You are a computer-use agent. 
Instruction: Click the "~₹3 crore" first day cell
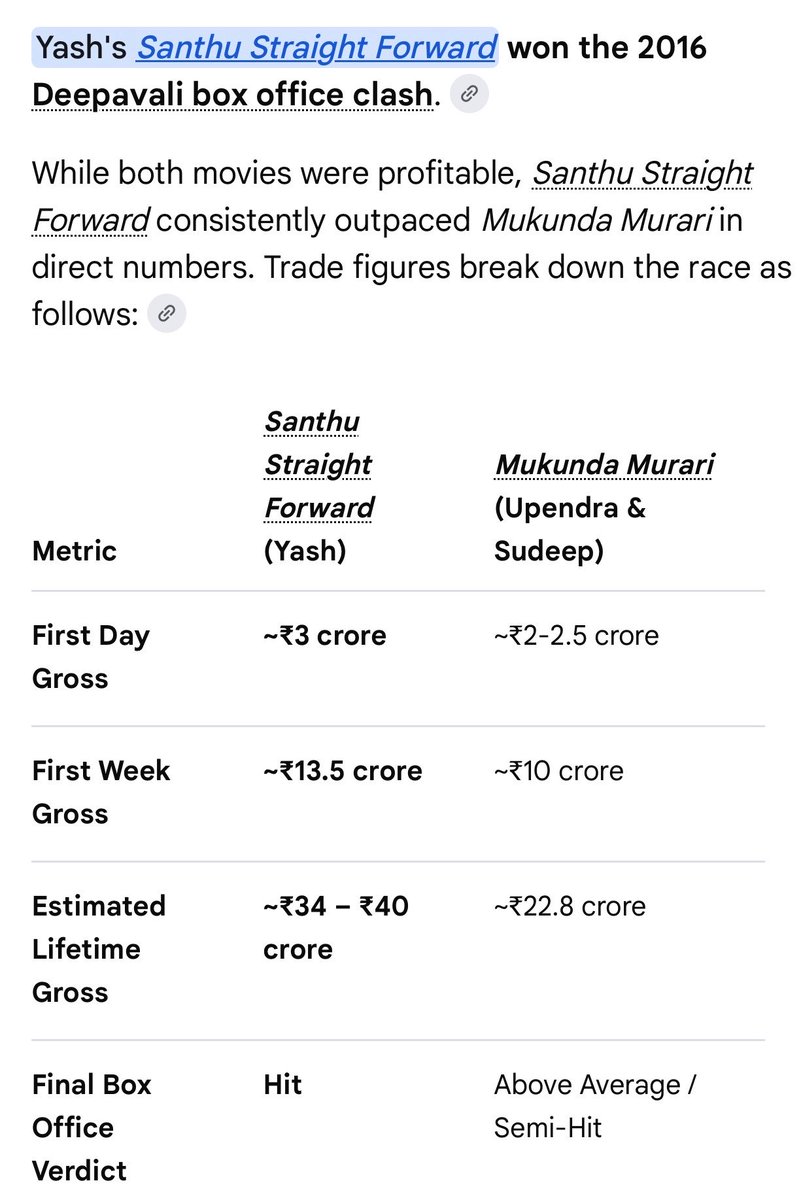(x=325, y=636)
